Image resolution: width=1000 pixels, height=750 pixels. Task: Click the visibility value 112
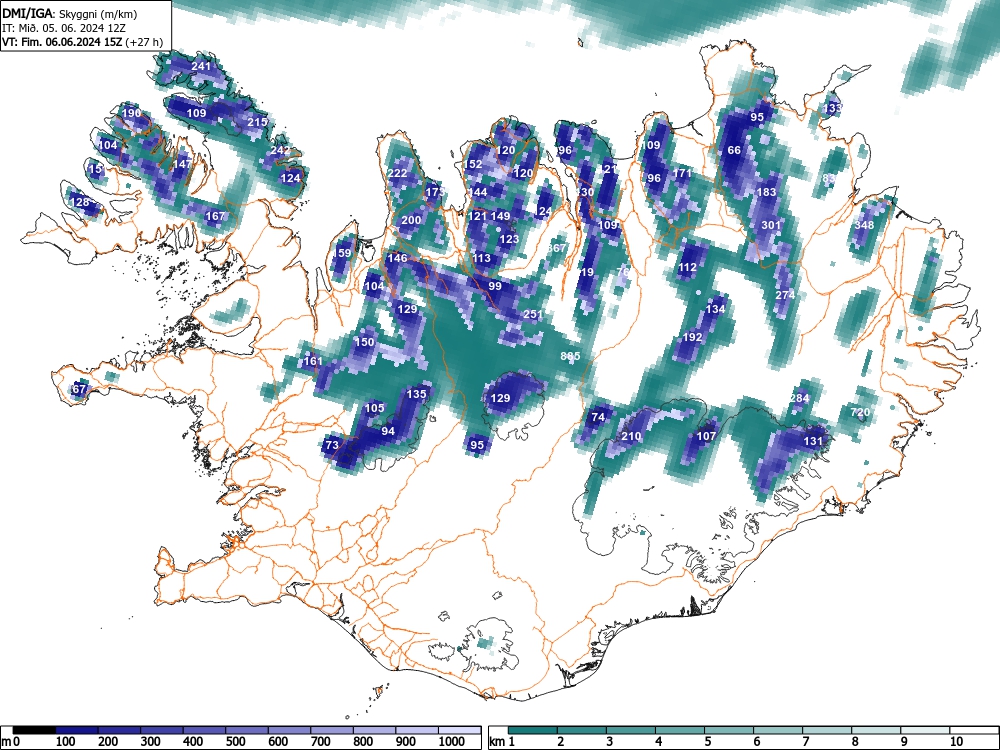click(688, 267)
